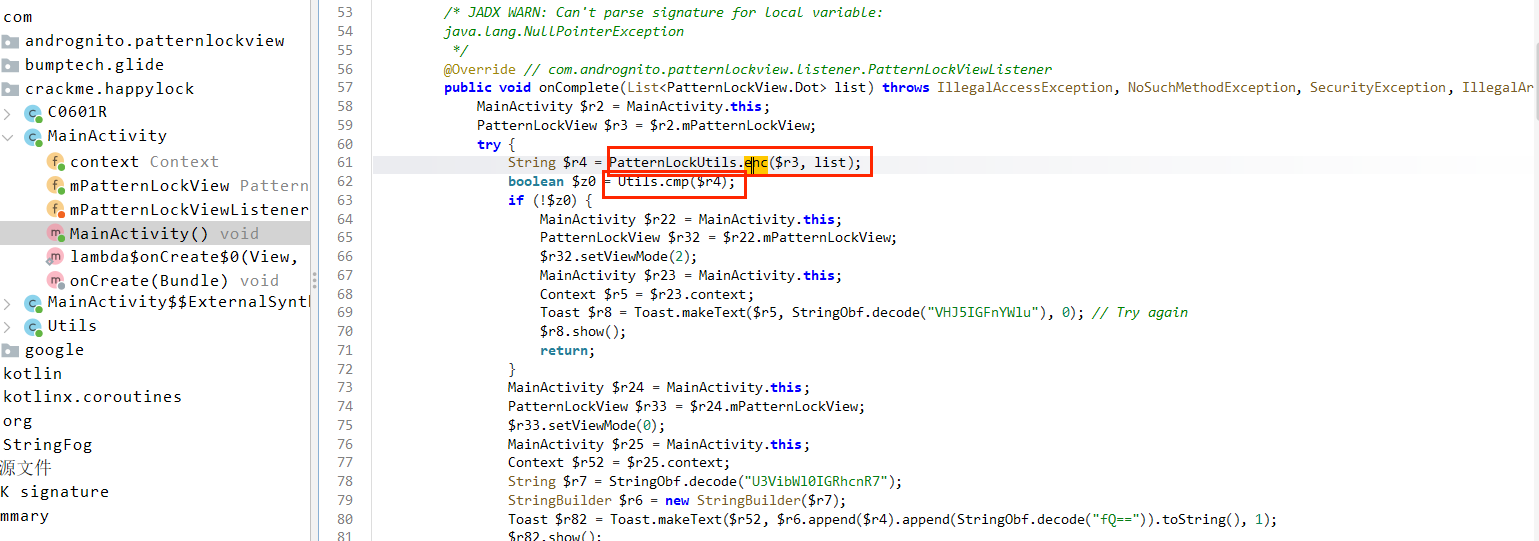Screen dimensions: 1539x541
Task: Select the mPatternLockViewListener field entry
Action: 188,209
